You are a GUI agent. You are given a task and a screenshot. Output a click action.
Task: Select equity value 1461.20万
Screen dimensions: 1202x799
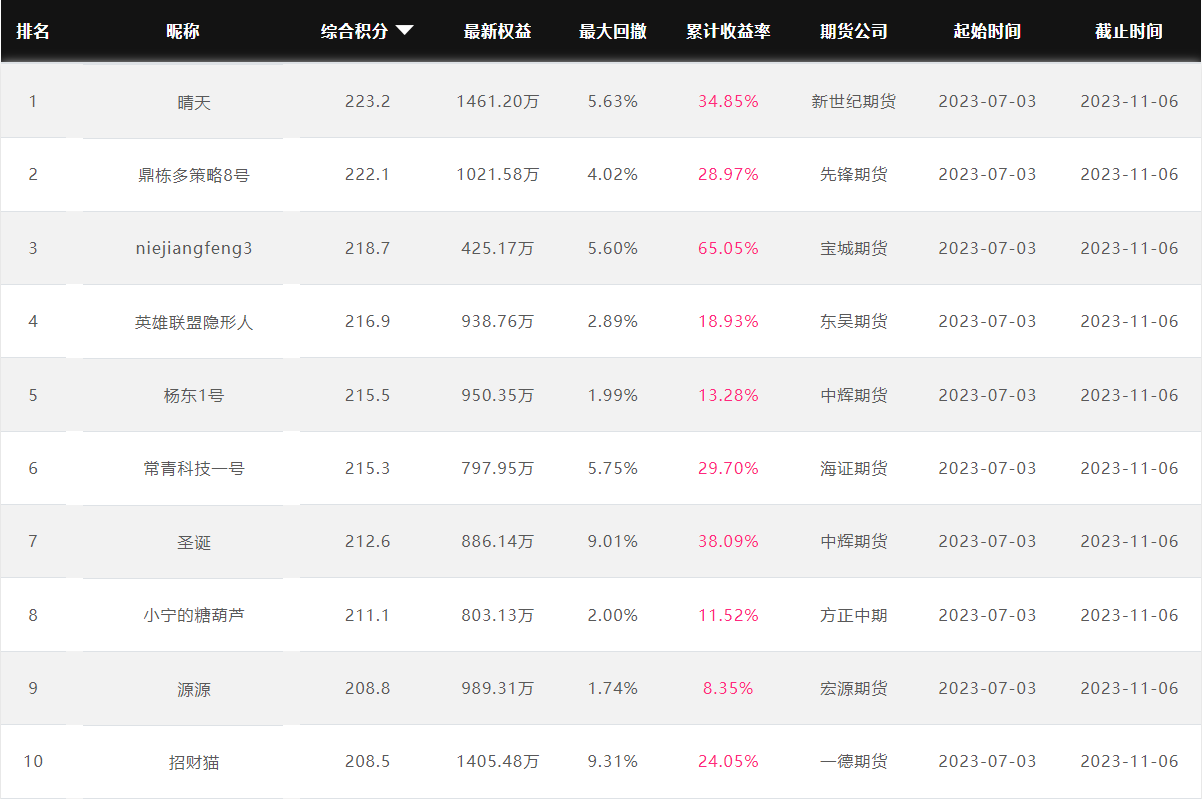[x=498, y=101]
